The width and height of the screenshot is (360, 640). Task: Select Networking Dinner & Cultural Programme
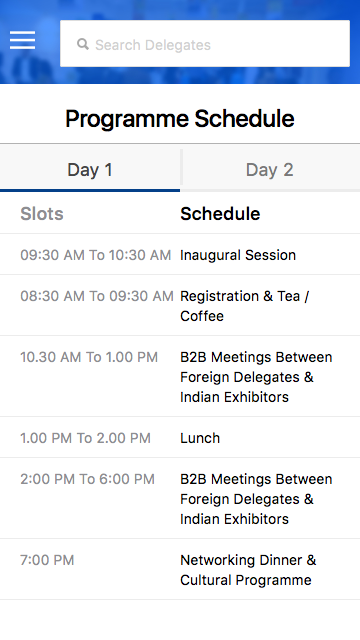[x=248, y=570]
